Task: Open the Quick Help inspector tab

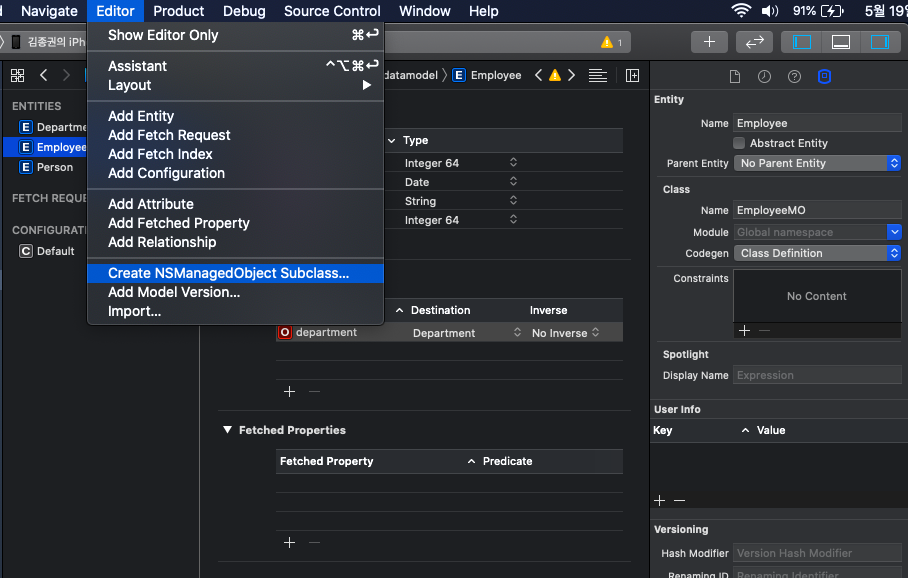Action: (x=794, y=76)
